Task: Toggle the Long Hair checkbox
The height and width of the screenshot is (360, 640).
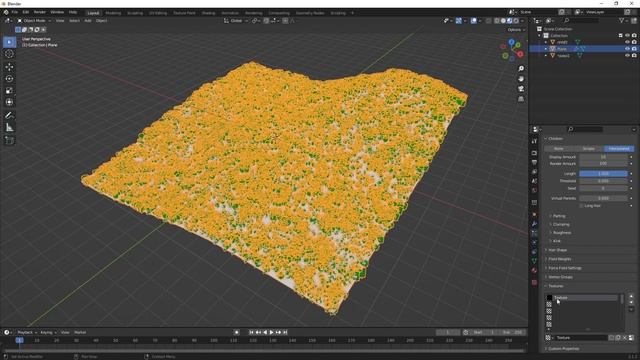Action: click(581, 206)
